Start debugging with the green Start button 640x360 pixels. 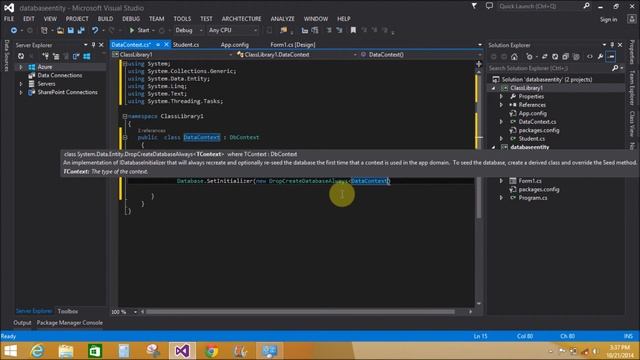point(139,30)
